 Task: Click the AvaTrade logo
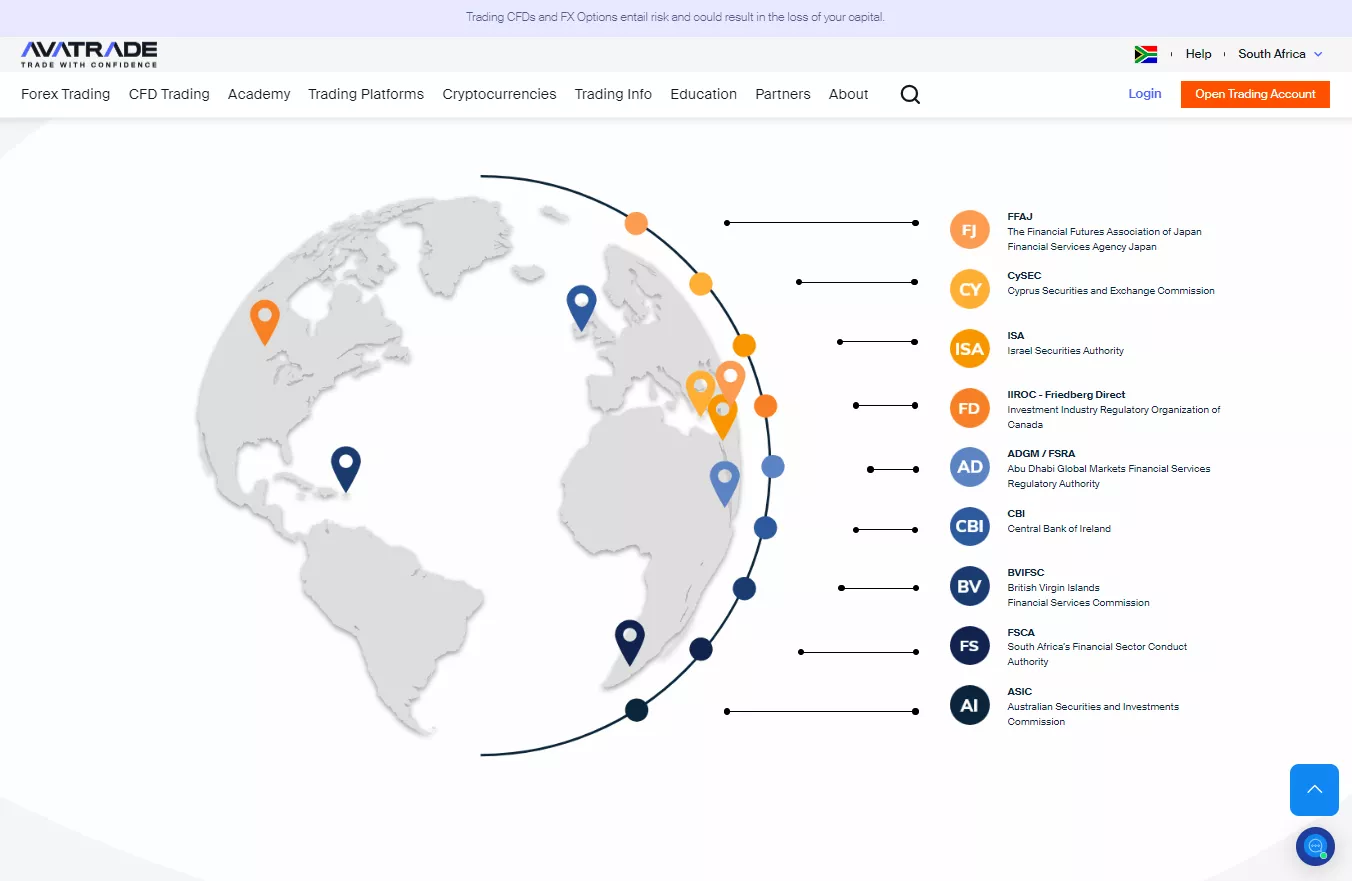pyautogui.click(x=89, y=54)
